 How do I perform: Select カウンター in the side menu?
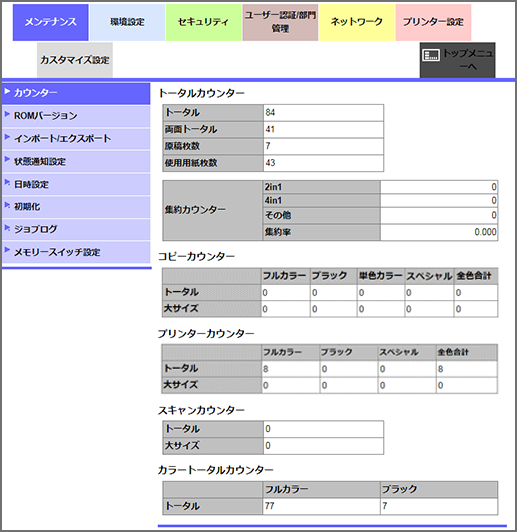click(76, 93)
